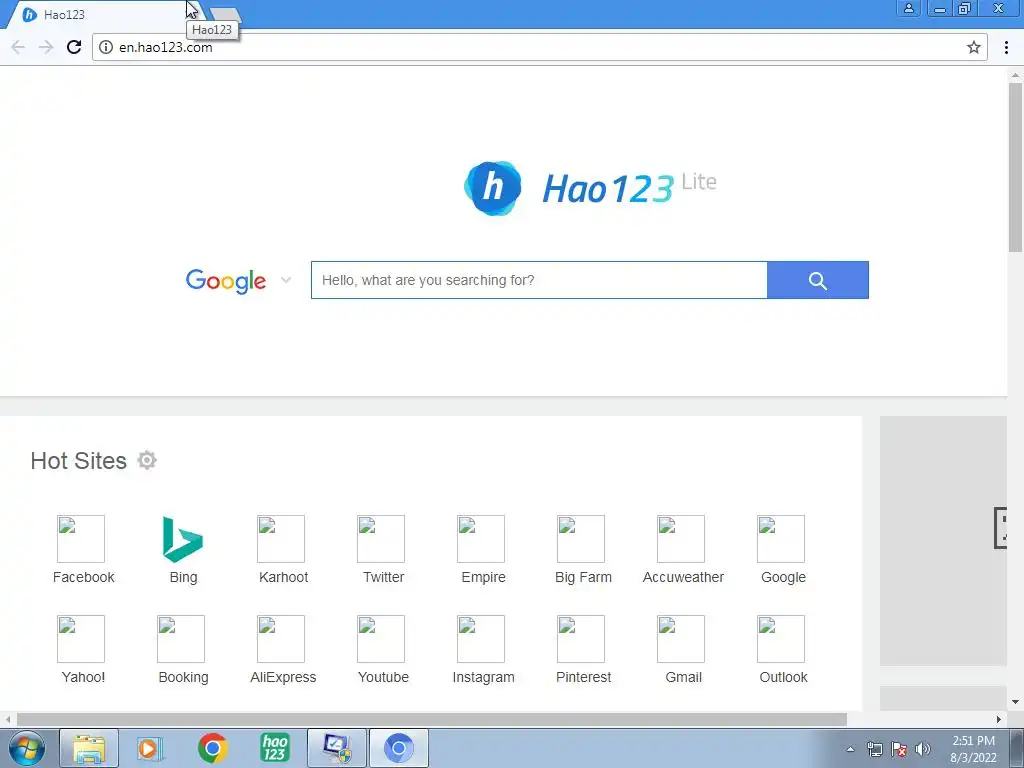
Task: Click the scroll down arrow
Action: [x=1015, y=703]
